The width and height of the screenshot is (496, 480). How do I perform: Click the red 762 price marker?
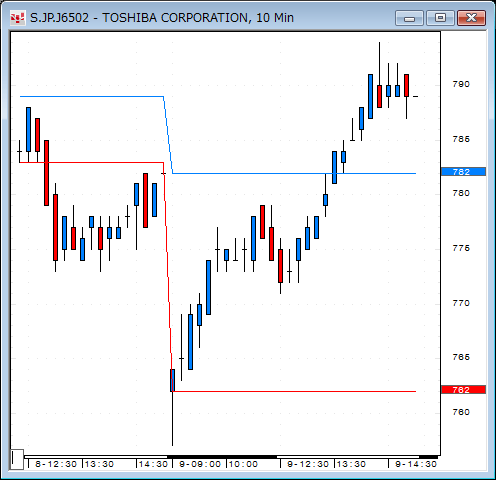point(463,390)
